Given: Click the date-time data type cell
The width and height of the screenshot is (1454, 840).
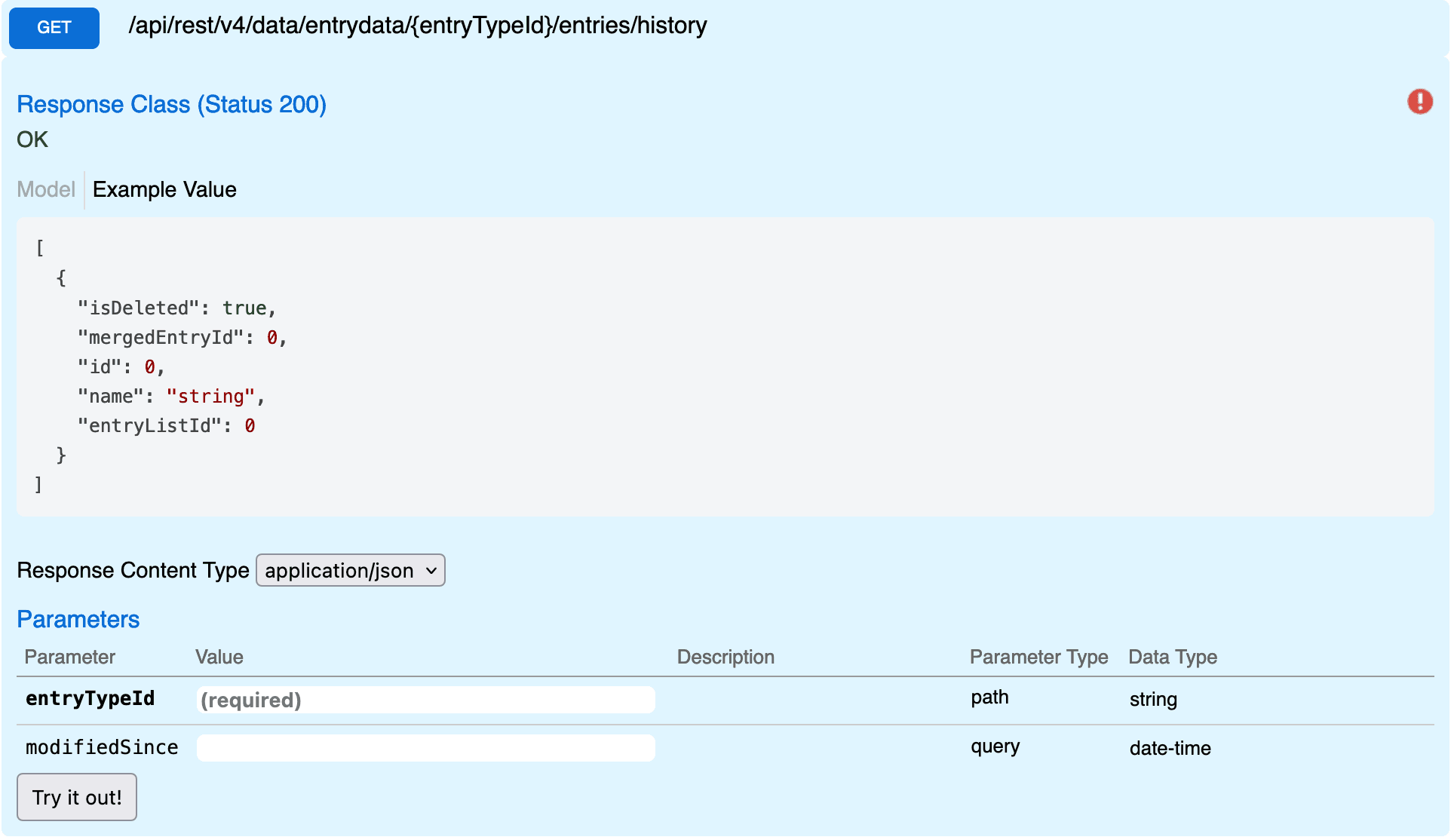Looking at the screenshot, I should tap(1170, 748).
